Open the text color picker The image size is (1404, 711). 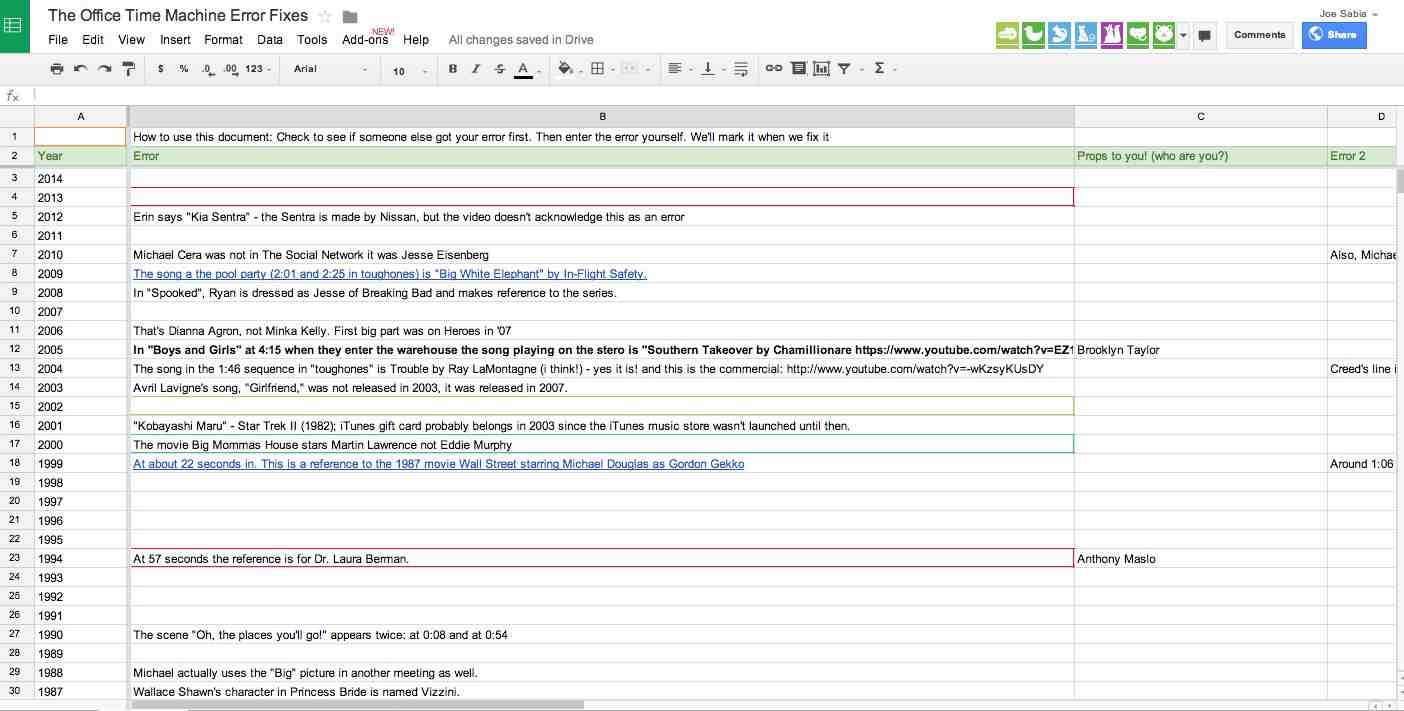(x=524, y=69)
